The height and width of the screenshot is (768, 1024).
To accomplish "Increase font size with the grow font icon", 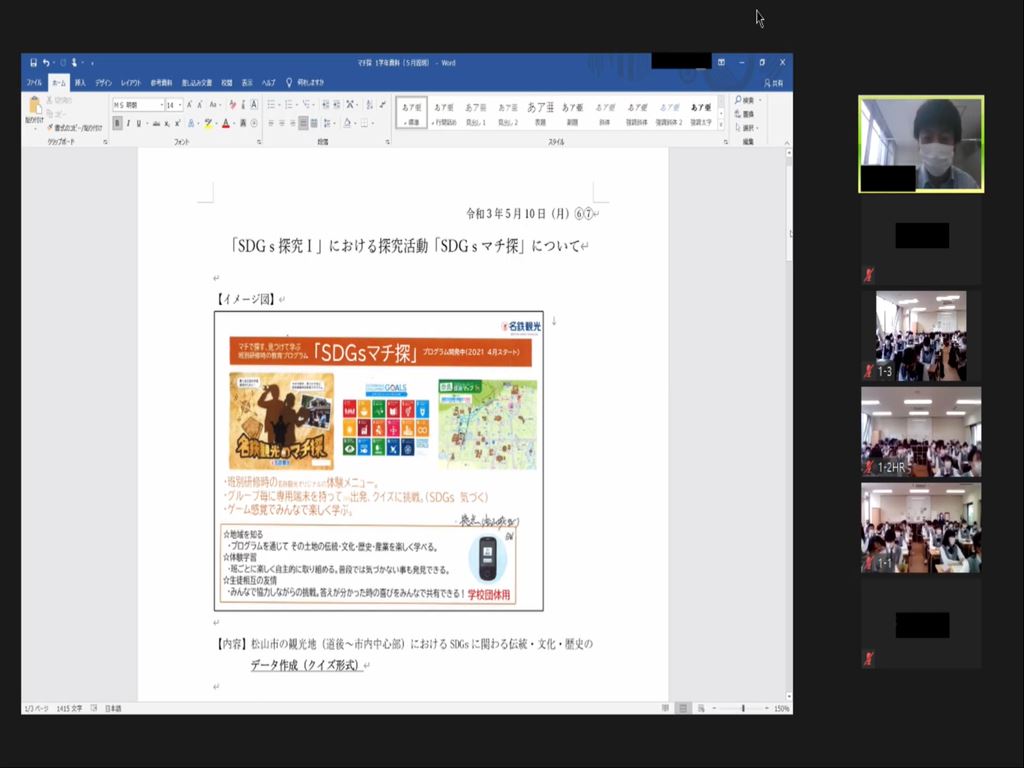I will [x=189, y=104].
